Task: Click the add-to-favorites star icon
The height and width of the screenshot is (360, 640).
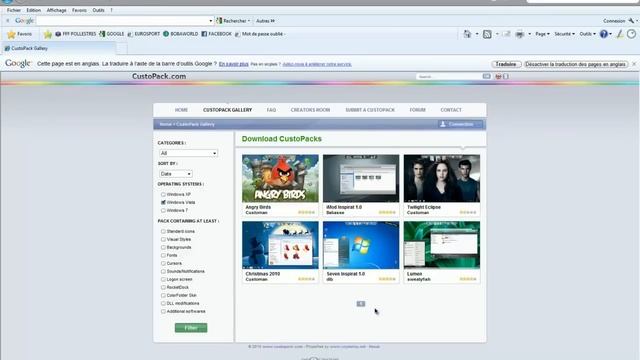Action: (48, 34)
